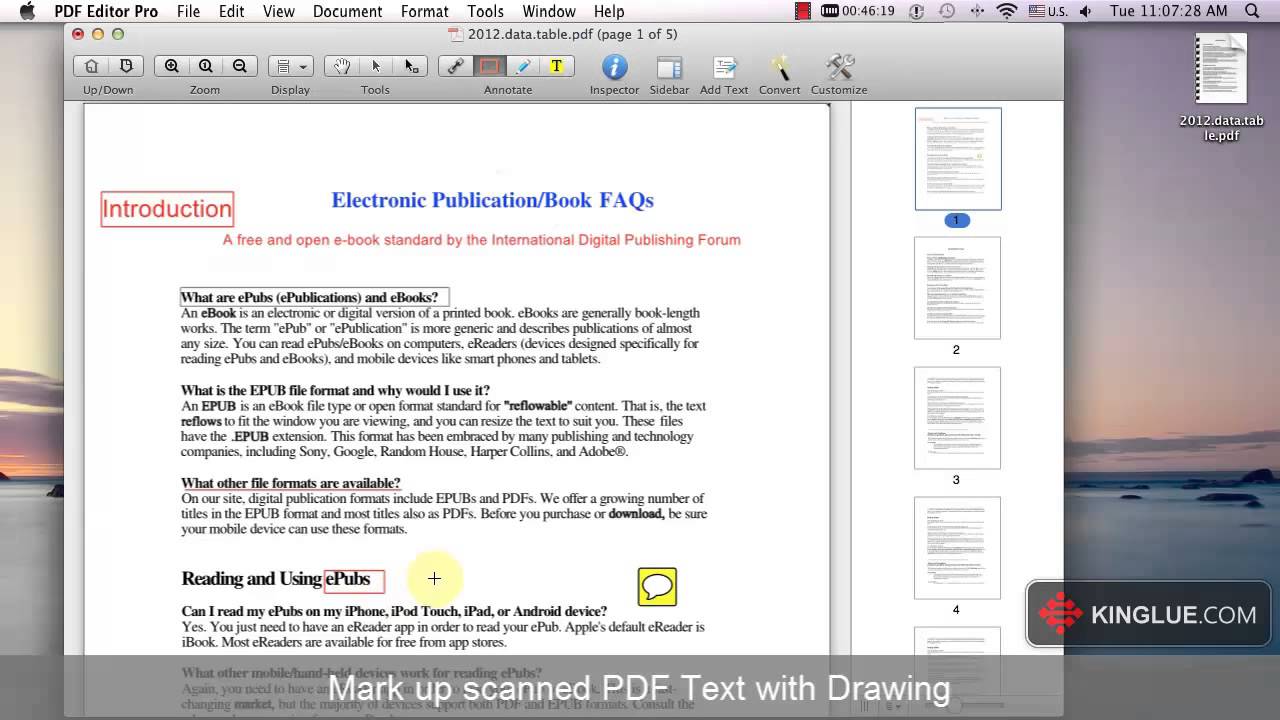Click the volume icon in menu bar

pos(1086,11)
